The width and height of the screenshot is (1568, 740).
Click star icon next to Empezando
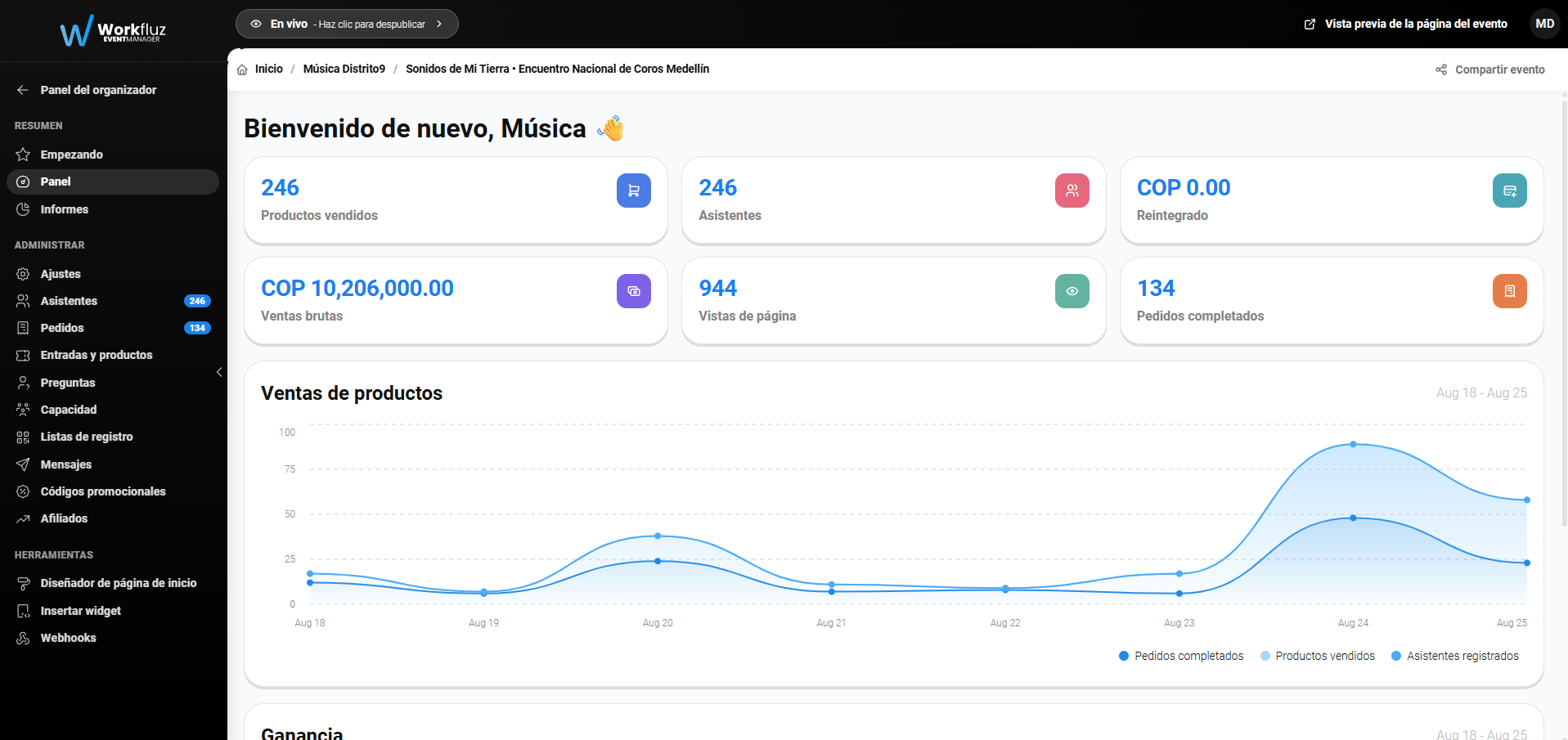click(23, 155)
